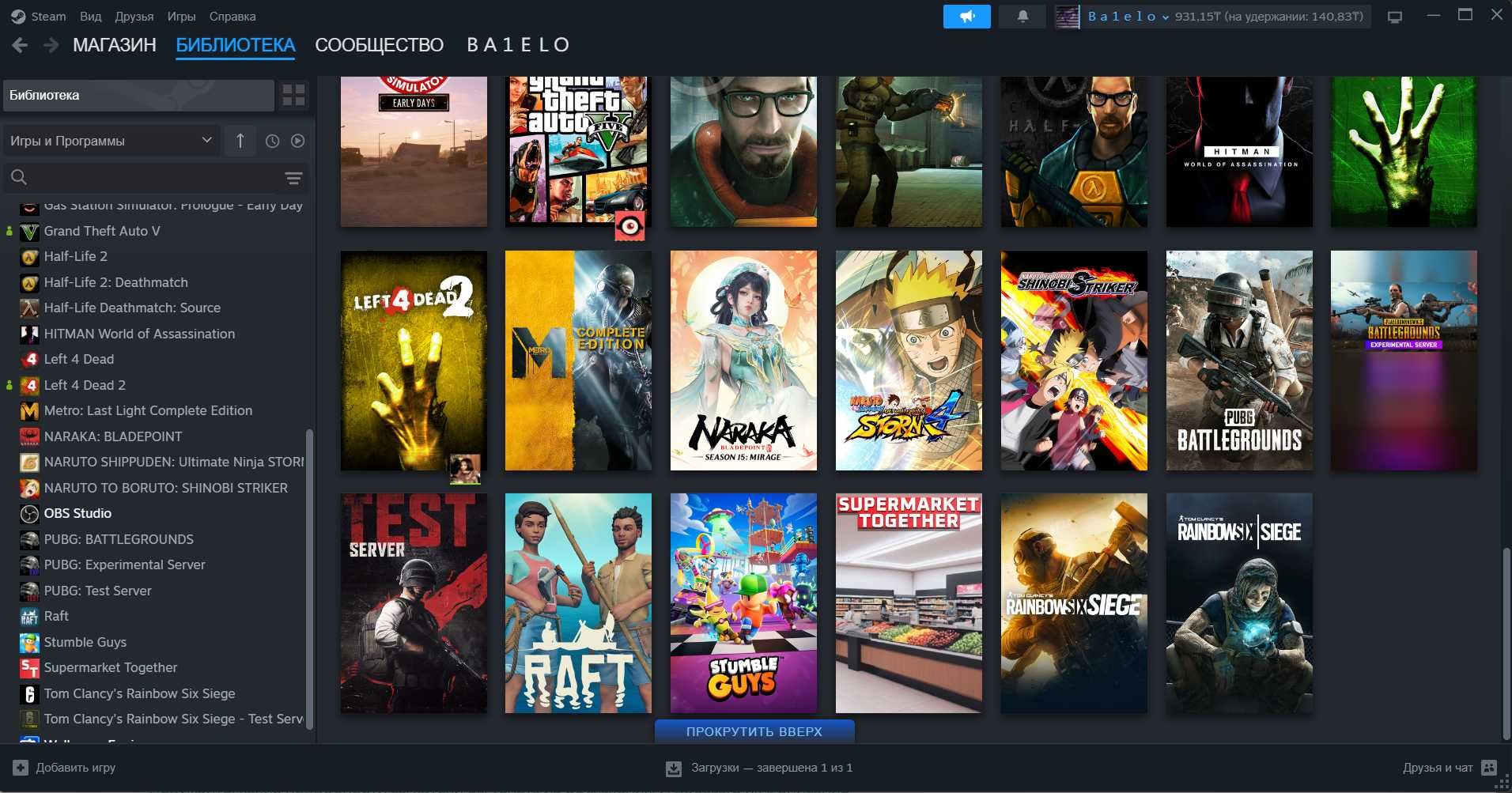Go back with the left arrow
Viewport: 1512px width, 793px height.
21,45
